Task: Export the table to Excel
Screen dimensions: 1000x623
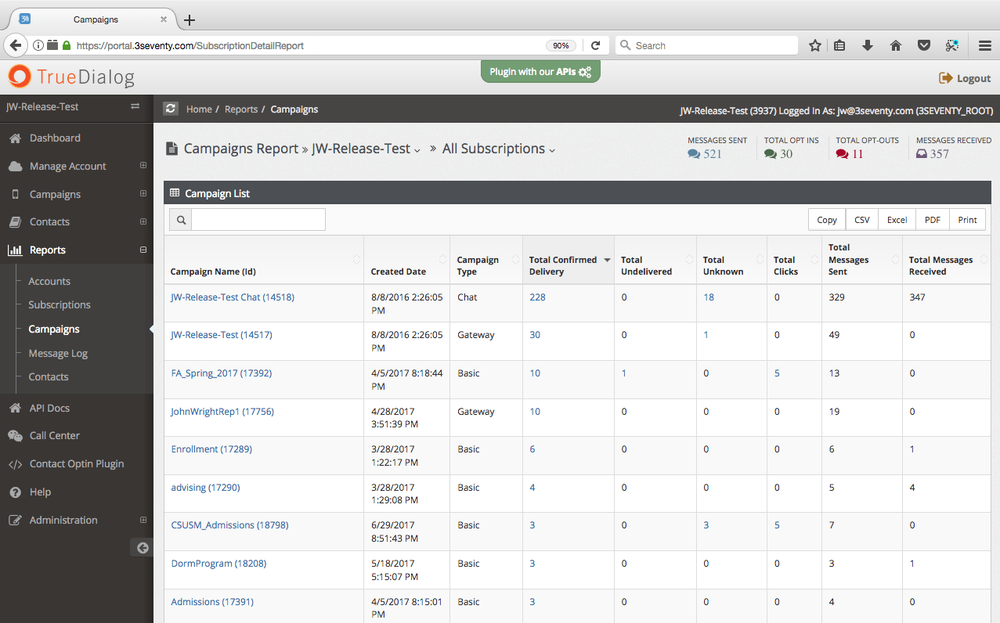Action: click(897, 219)
